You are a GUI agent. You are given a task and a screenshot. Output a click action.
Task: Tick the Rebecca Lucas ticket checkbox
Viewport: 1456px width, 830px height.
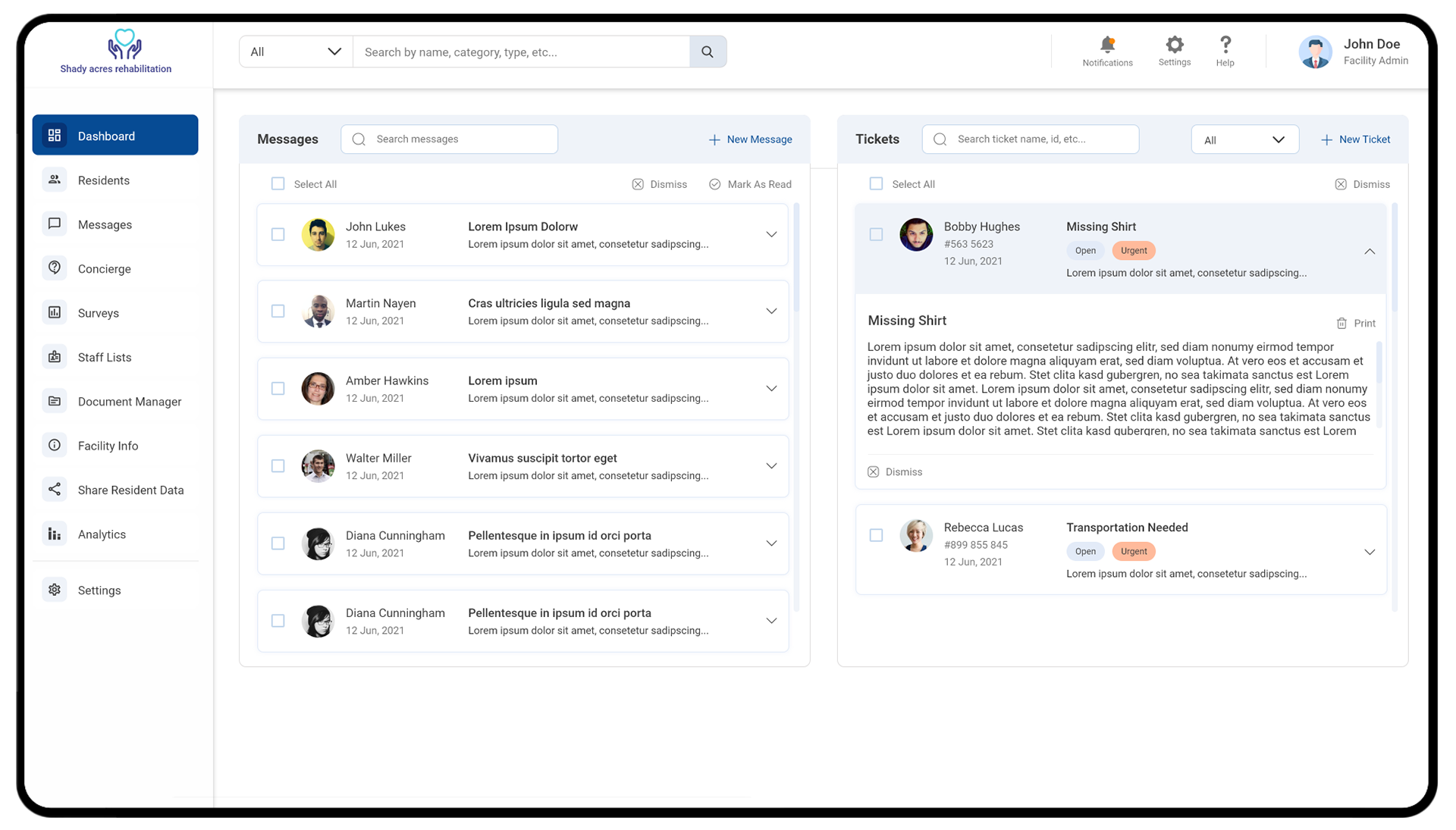pos(877,535)
